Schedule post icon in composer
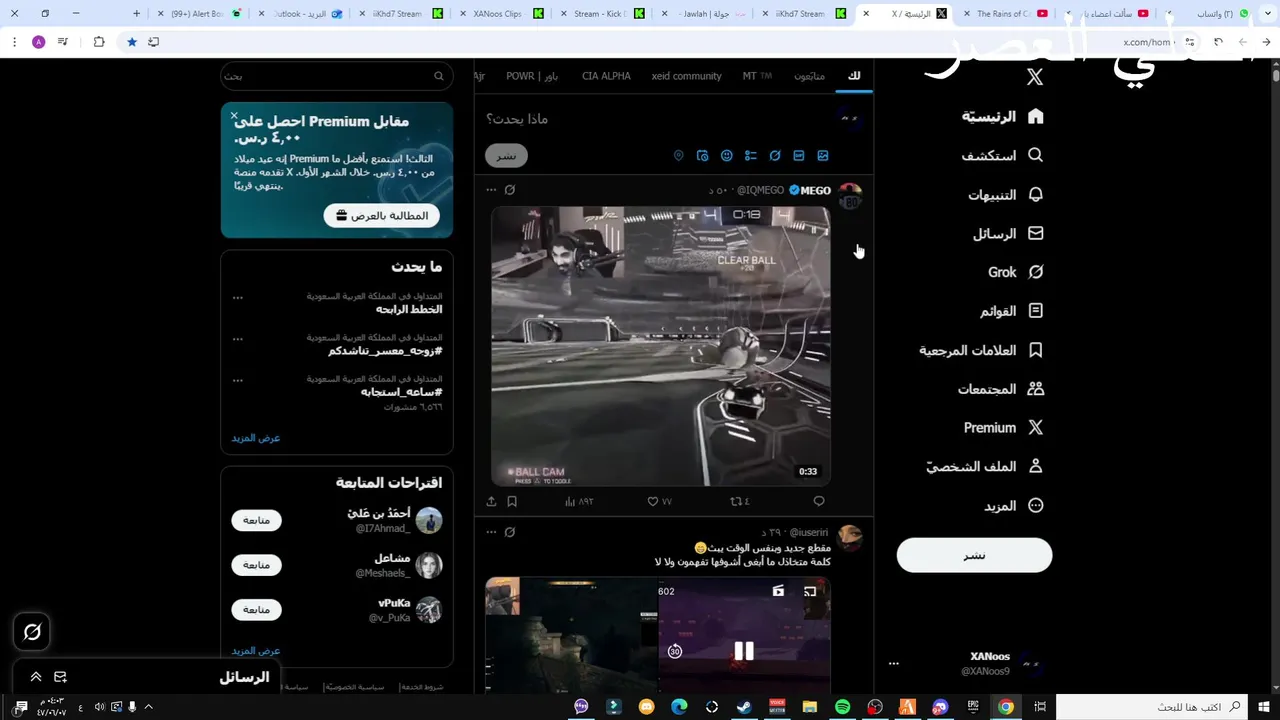Viewport: 1280px width, 720px height. 703,156
